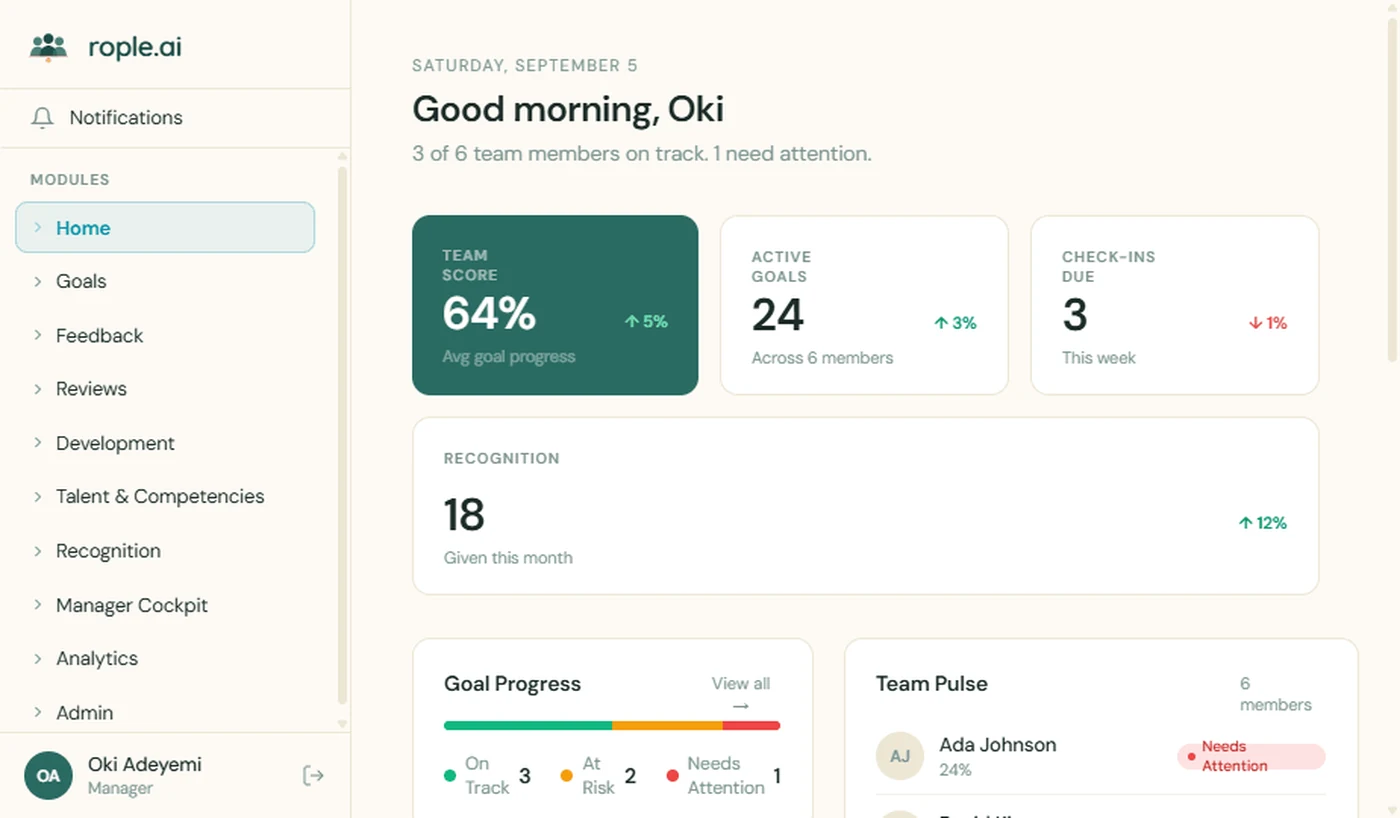Open the Reviews module

coord(165,389)
